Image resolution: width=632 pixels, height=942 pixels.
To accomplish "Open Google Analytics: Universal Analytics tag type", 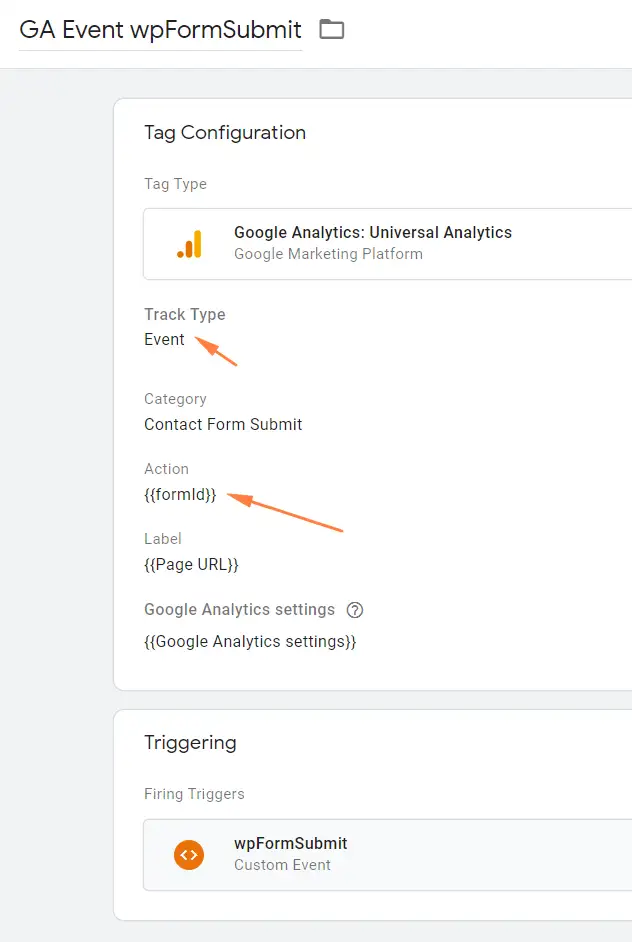I will [372, 232].
